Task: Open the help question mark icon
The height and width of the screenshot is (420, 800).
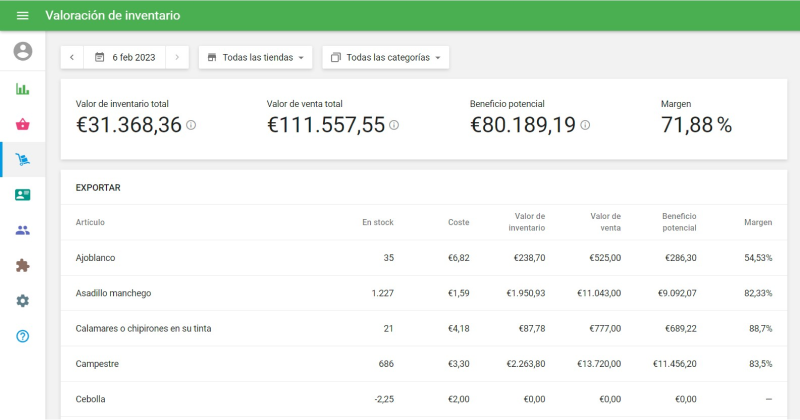Action: tap(22, 336)
